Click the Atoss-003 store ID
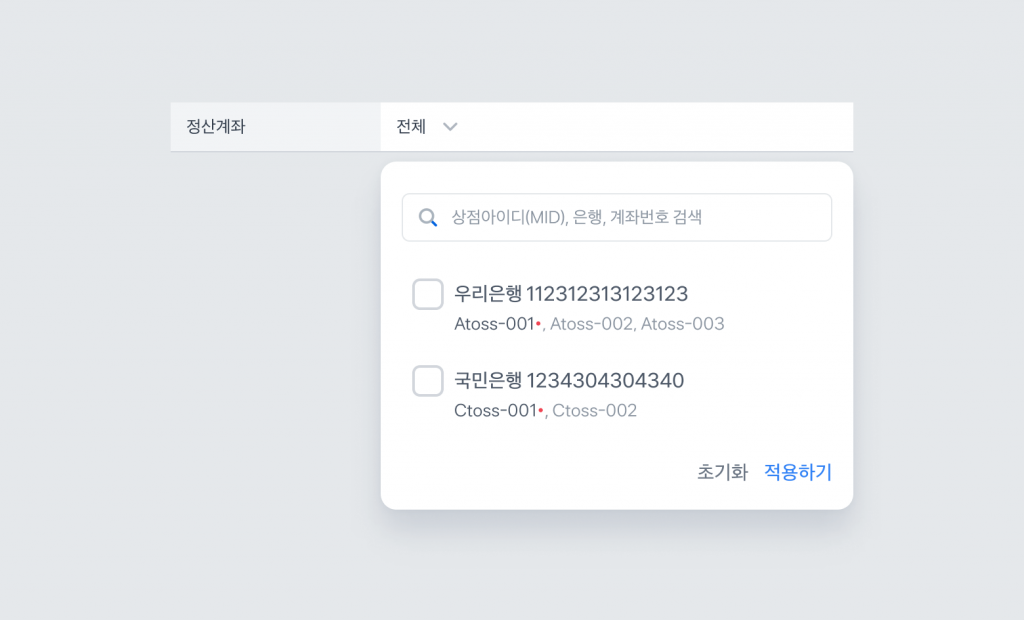The image size is (1024, 620). 682,324
